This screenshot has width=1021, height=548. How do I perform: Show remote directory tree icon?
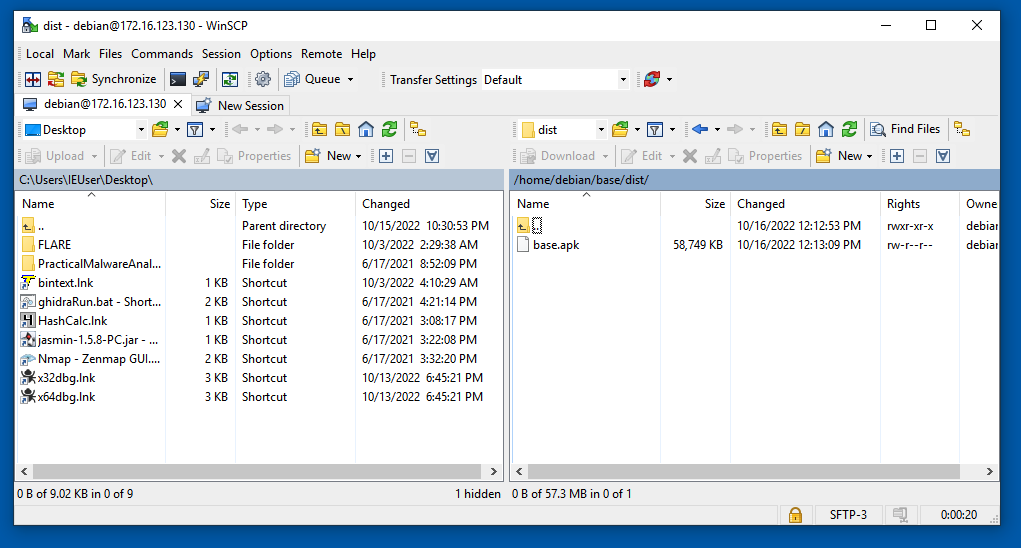point(962,129)
